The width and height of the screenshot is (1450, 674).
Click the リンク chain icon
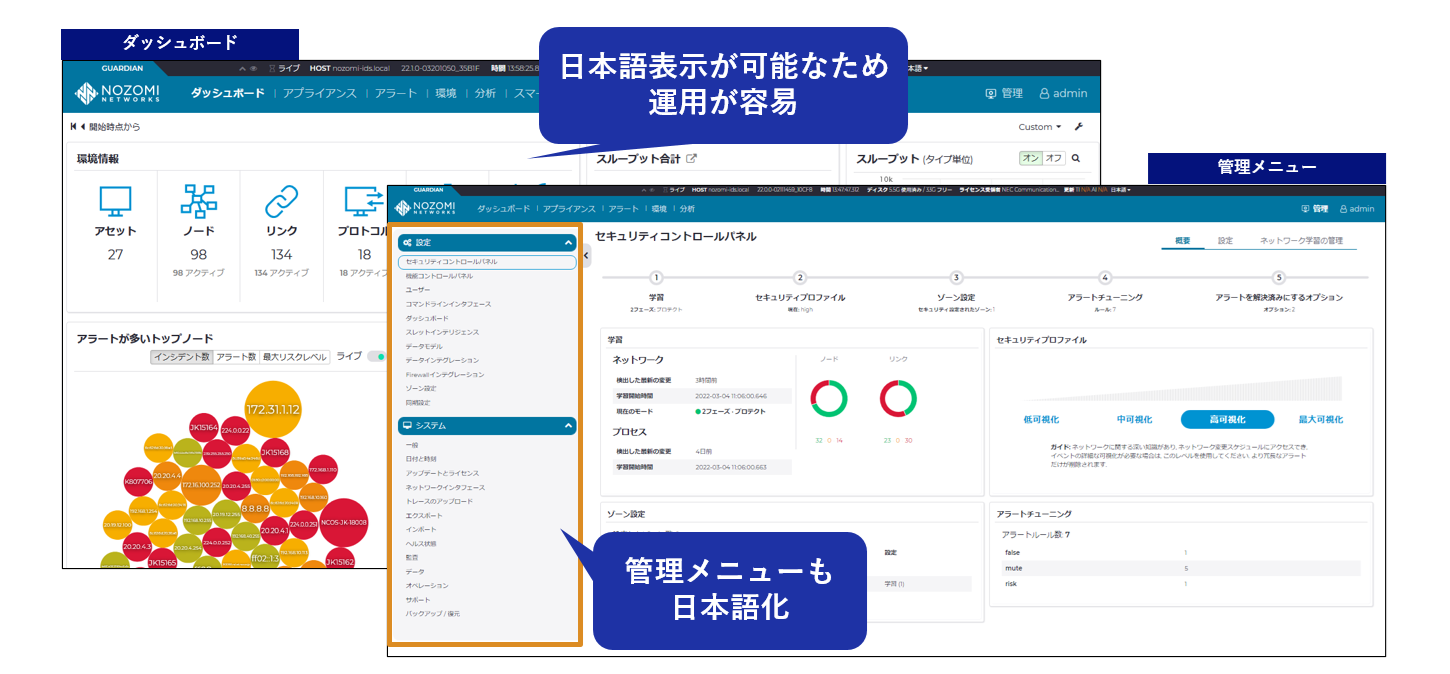click(x=281, y=201)
